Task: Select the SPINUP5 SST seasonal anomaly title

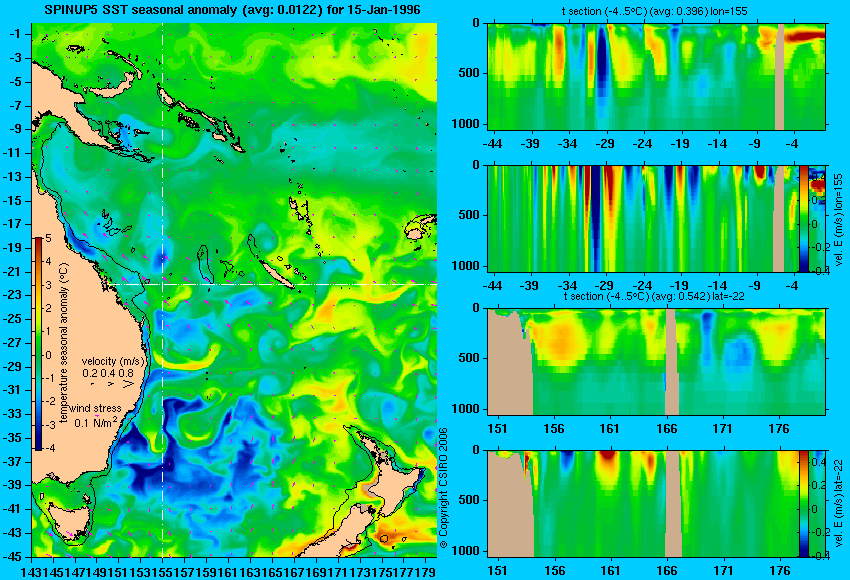Action: click(x=232, y=10)
